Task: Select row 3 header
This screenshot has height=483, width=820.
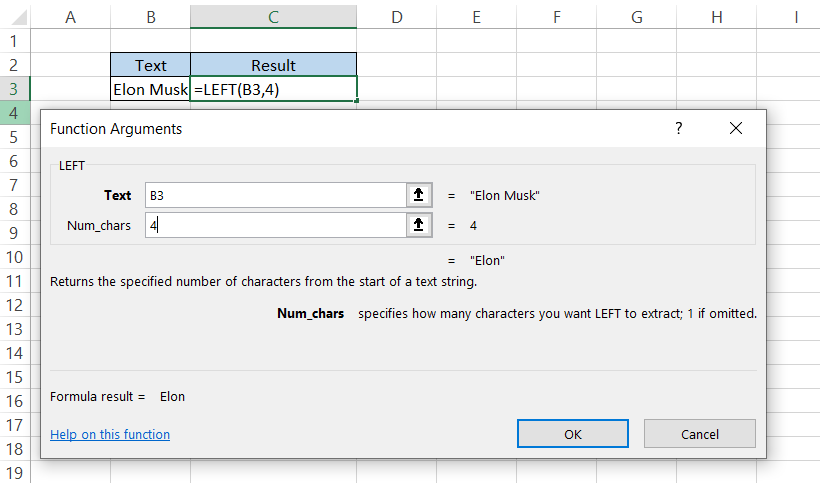Action: pyautogui.click(x=14, y=89)
